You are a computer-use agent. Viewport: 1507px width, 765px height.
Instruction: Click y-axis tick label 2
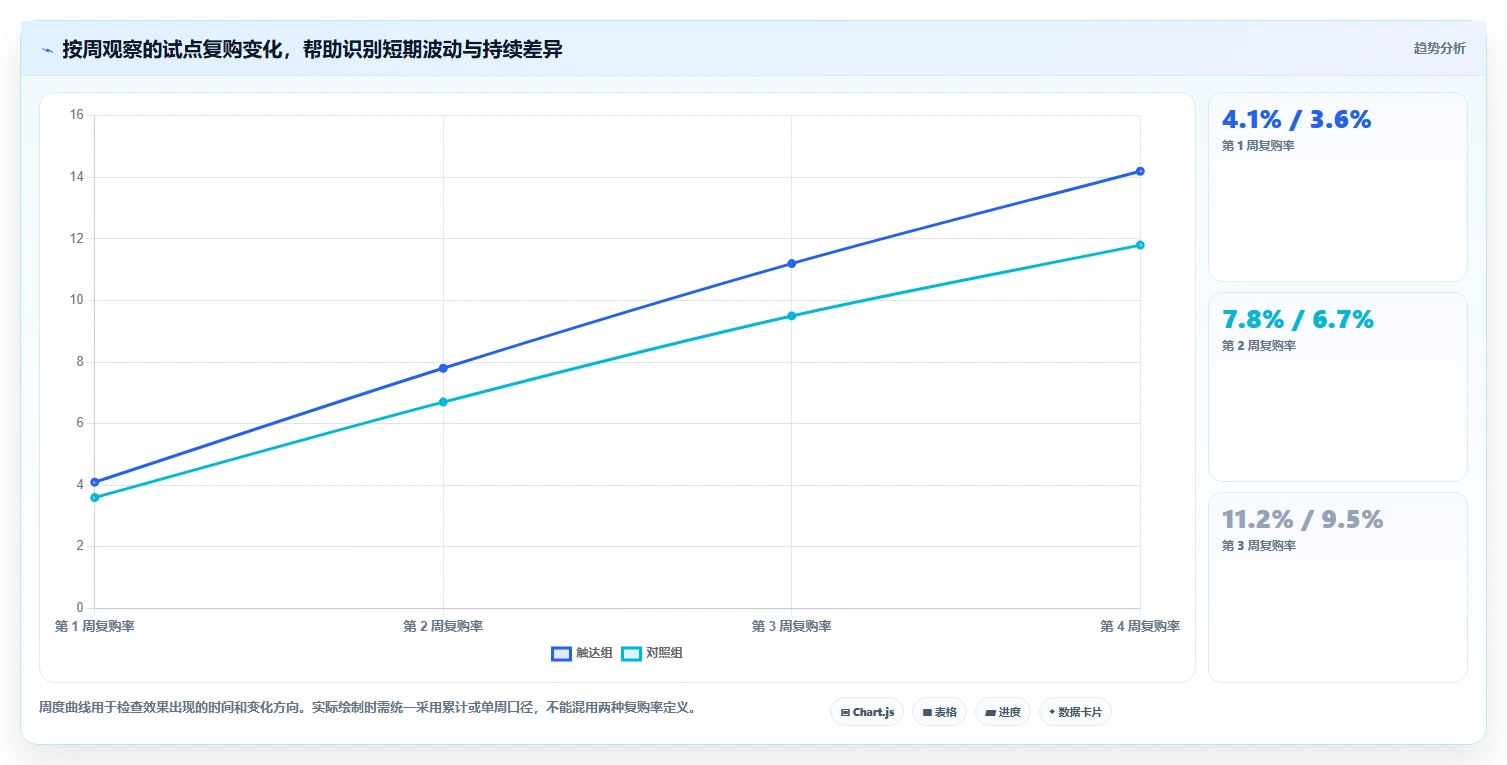pyautogui.click(x=80, y=546)
